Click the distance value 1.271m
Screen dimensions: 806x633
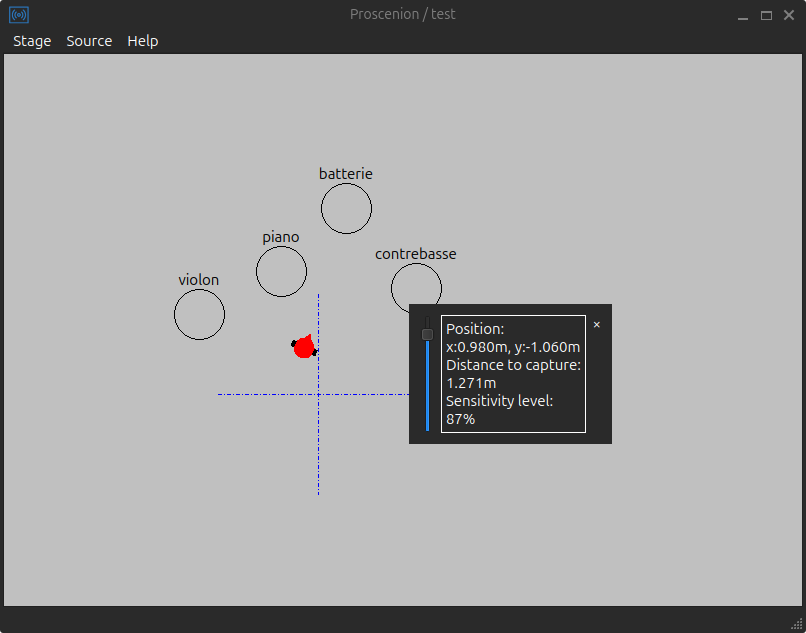(471, 383)
